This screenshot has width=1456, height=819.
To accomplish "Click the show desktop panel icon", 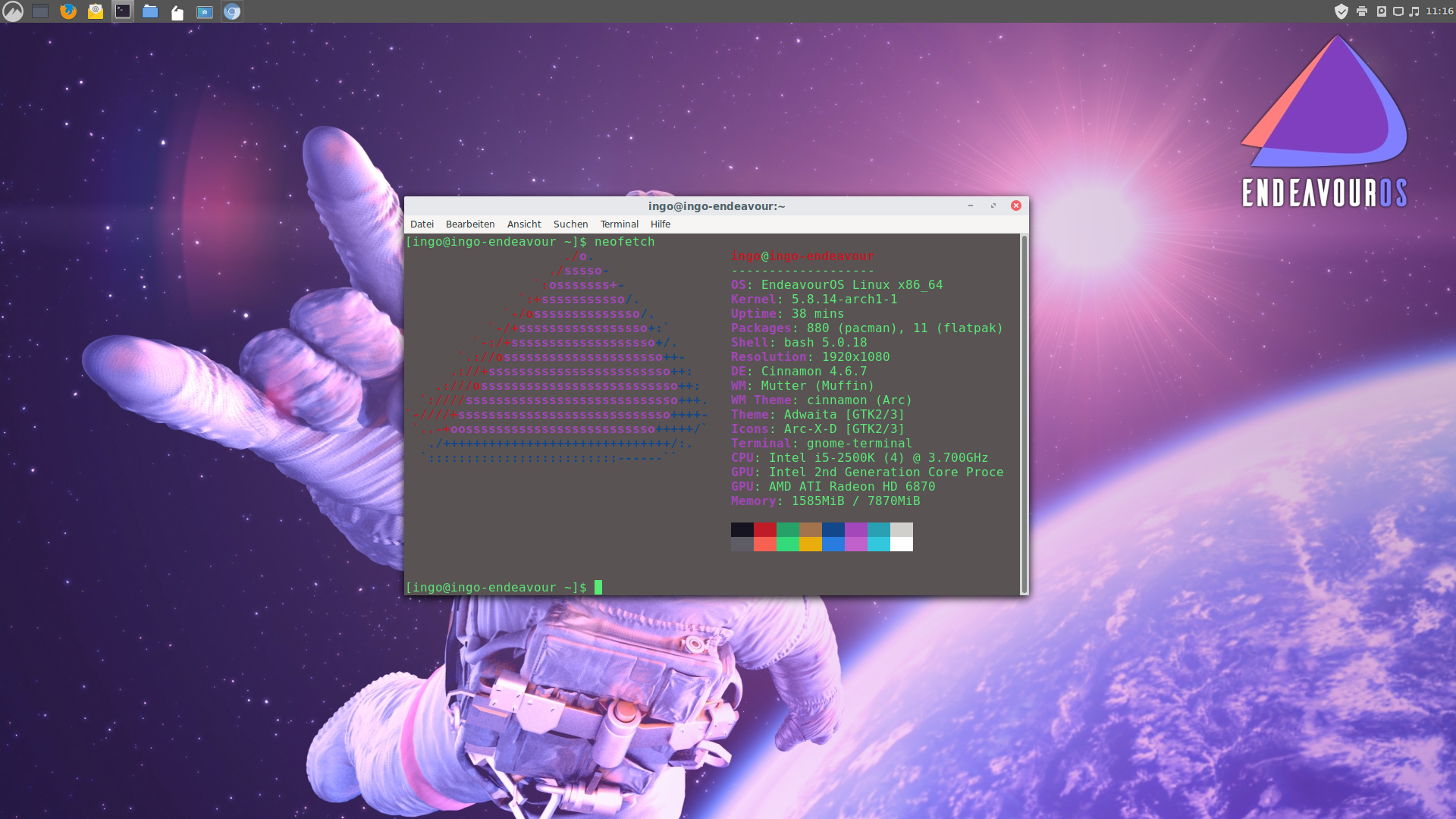I will (x=40, y=11).
